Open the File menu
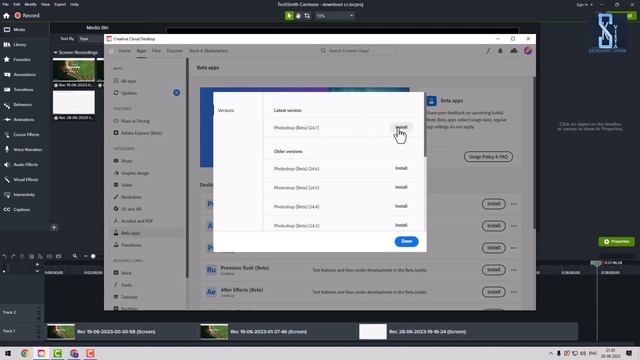Viewport: 640px width, 360px height. pyautogui.click(x=5, y=4)
